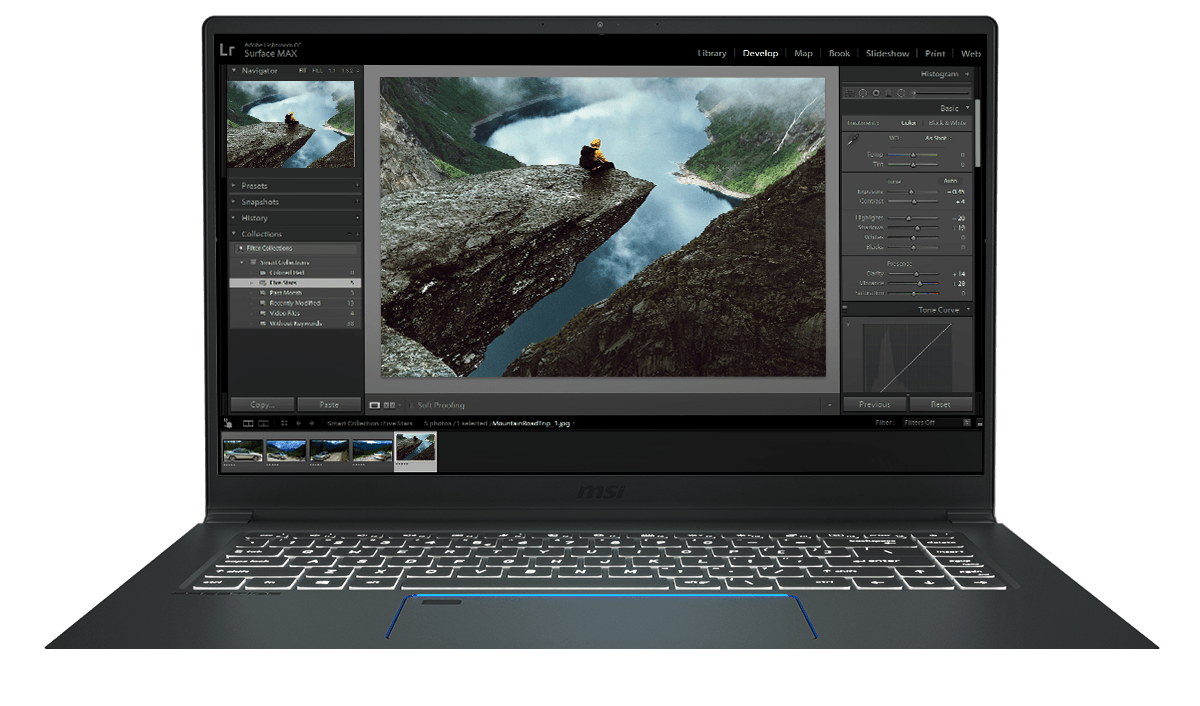Switch to the Library module

(x=711, y=53)
